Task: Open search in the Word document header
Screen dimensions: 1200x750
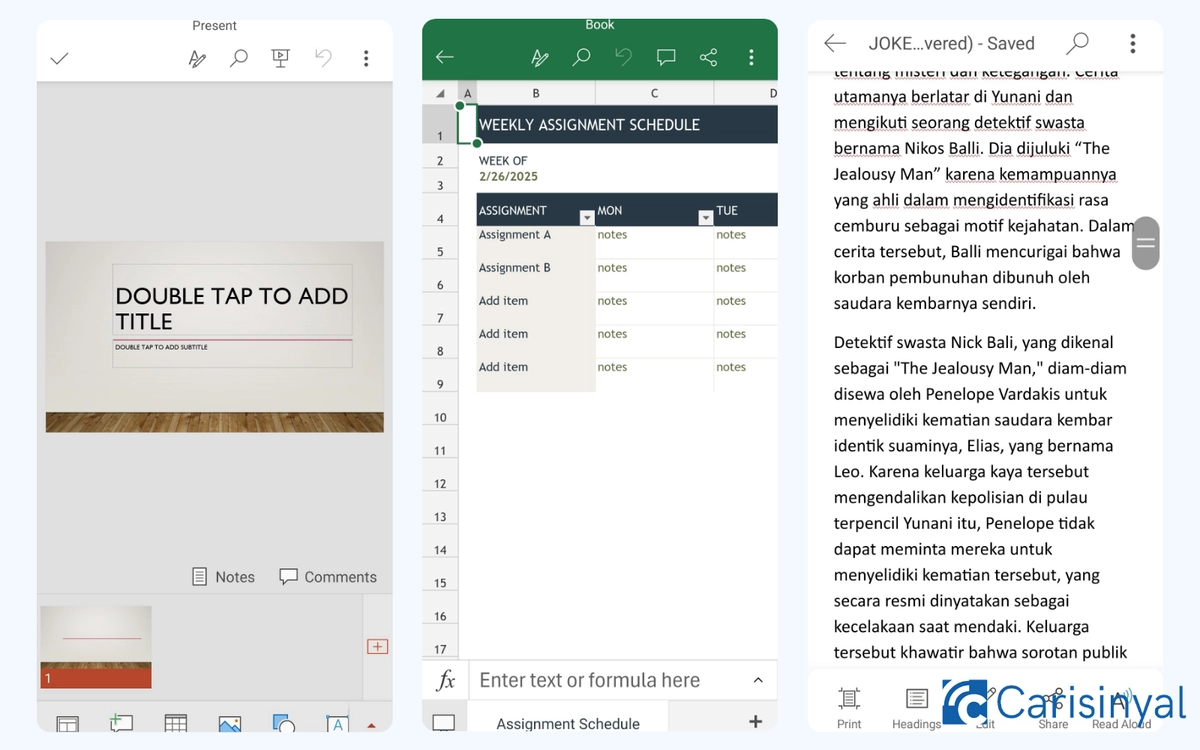Action: pyautogui.click(x=1077, y=43)
